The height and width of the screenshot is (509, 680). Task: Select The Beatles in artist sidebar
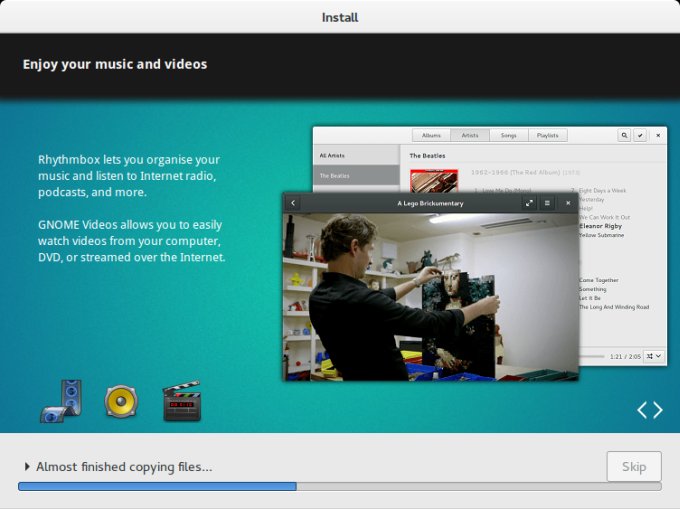click(x=356, y=175)
